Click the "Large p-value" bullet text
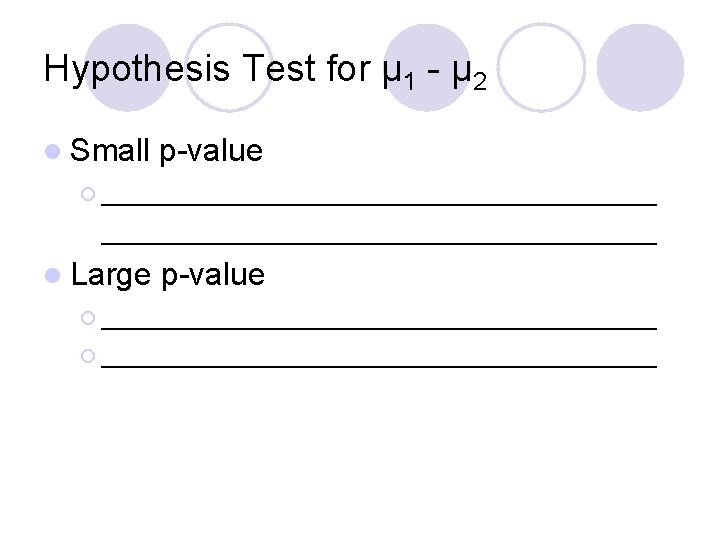Viewport: 720px width, 540px height. click(x=168, y=274)
